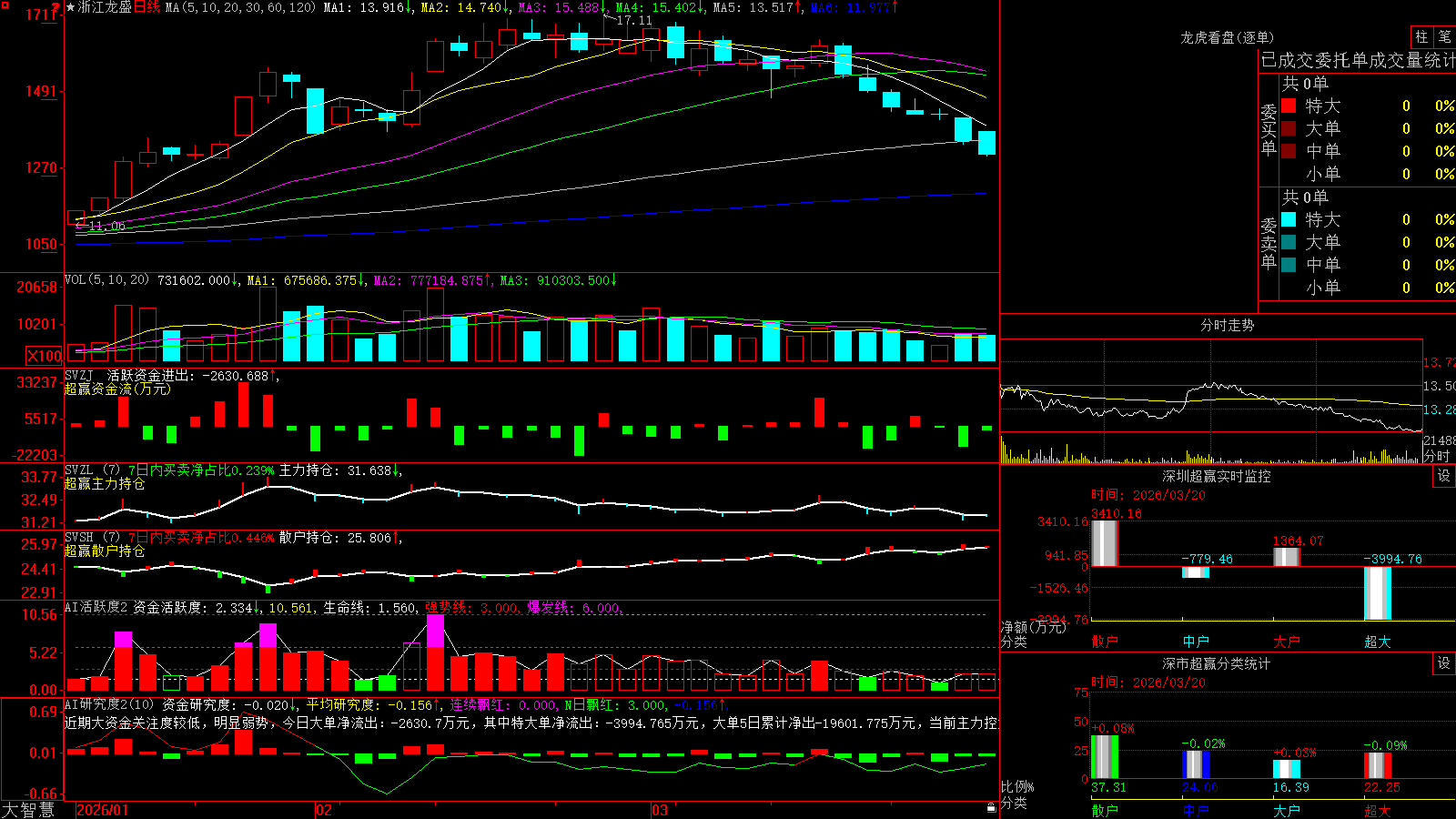Click the cyan 特大 sell-order color swatch
Image resolution: width=1456 pixels, height=819 pixels.
click(1289, 219)
